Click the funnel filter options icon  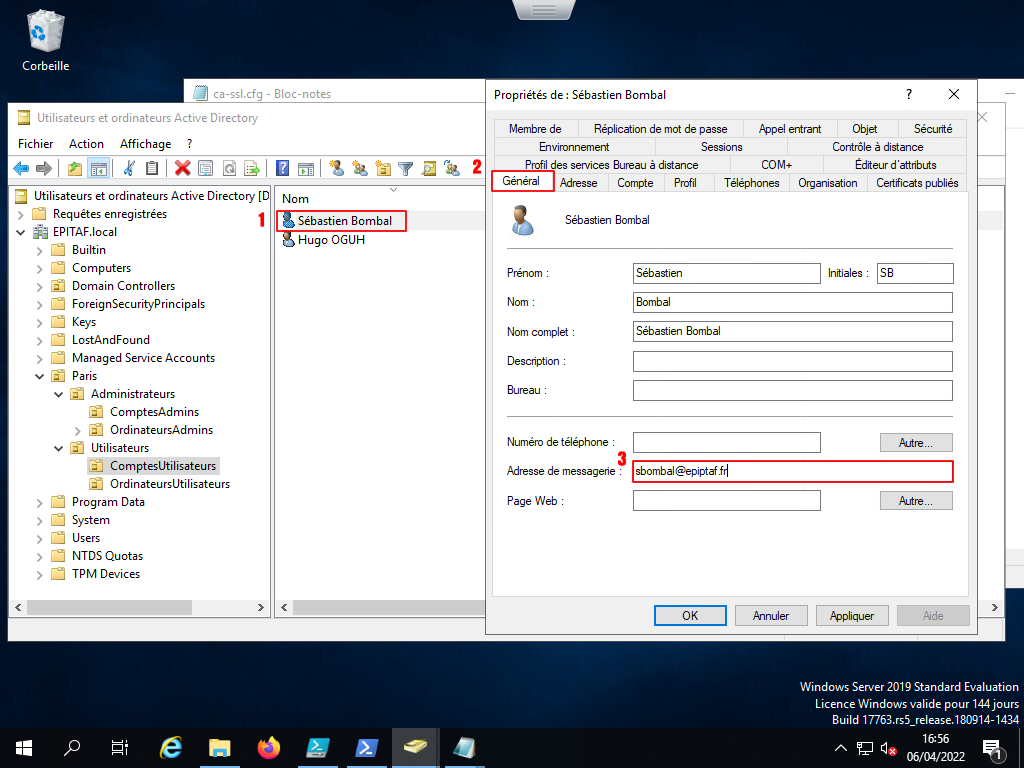click(405, 168)
